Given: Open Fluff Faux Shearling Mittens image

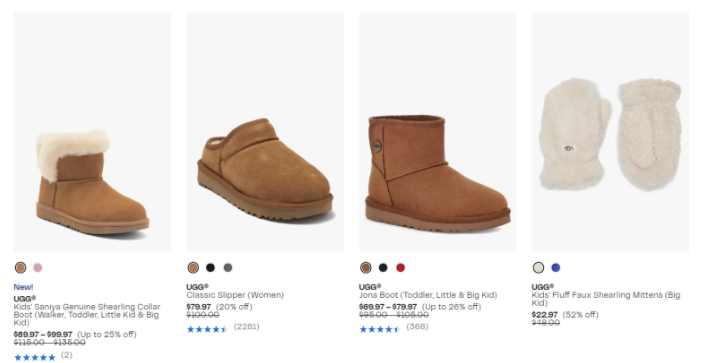Looking at the screenshot, I should point(610,132).
